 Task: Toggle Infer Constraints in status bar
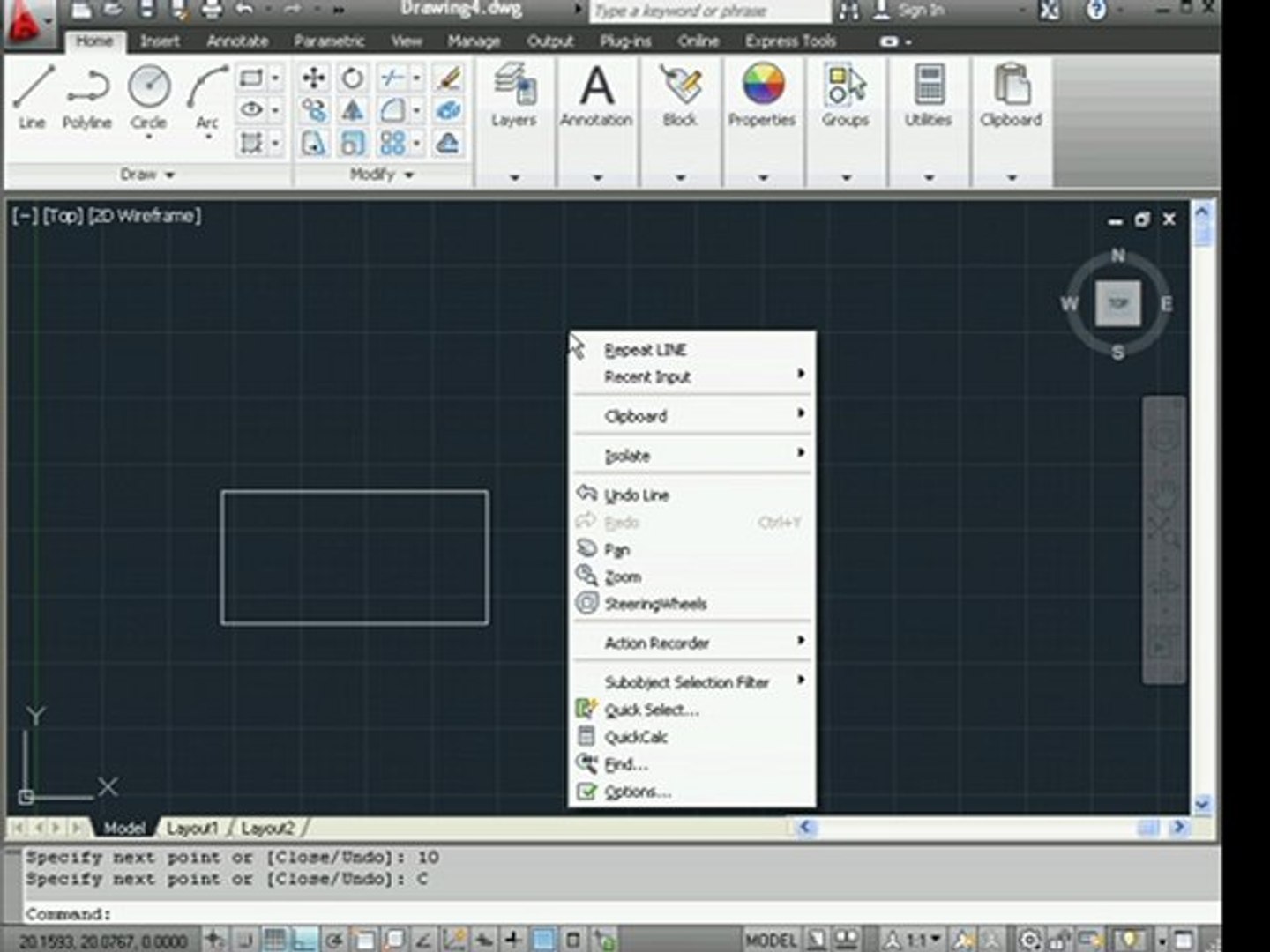click(216, 940)
